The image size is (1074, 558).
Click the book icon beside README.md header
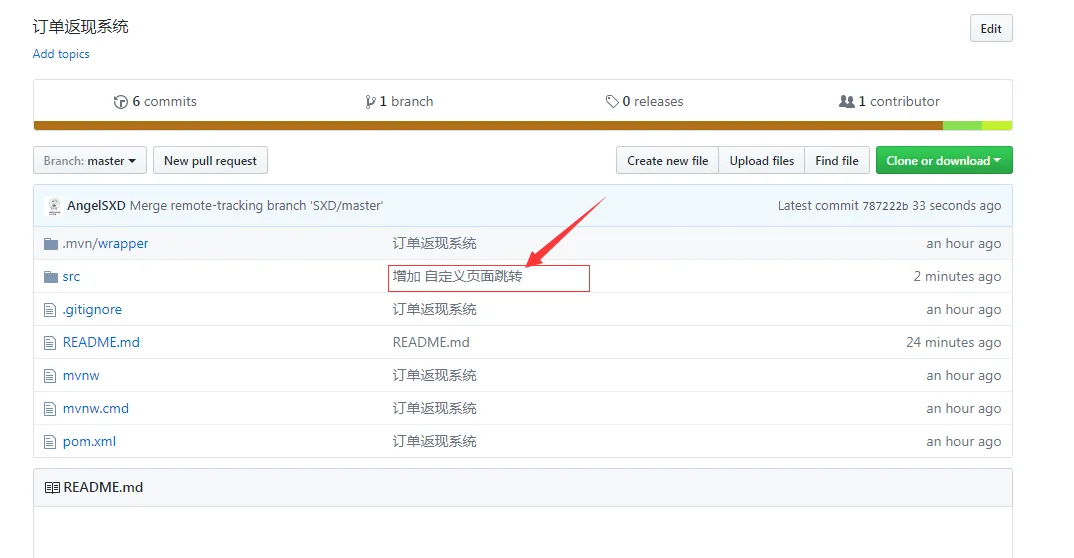tap(52, 487)
